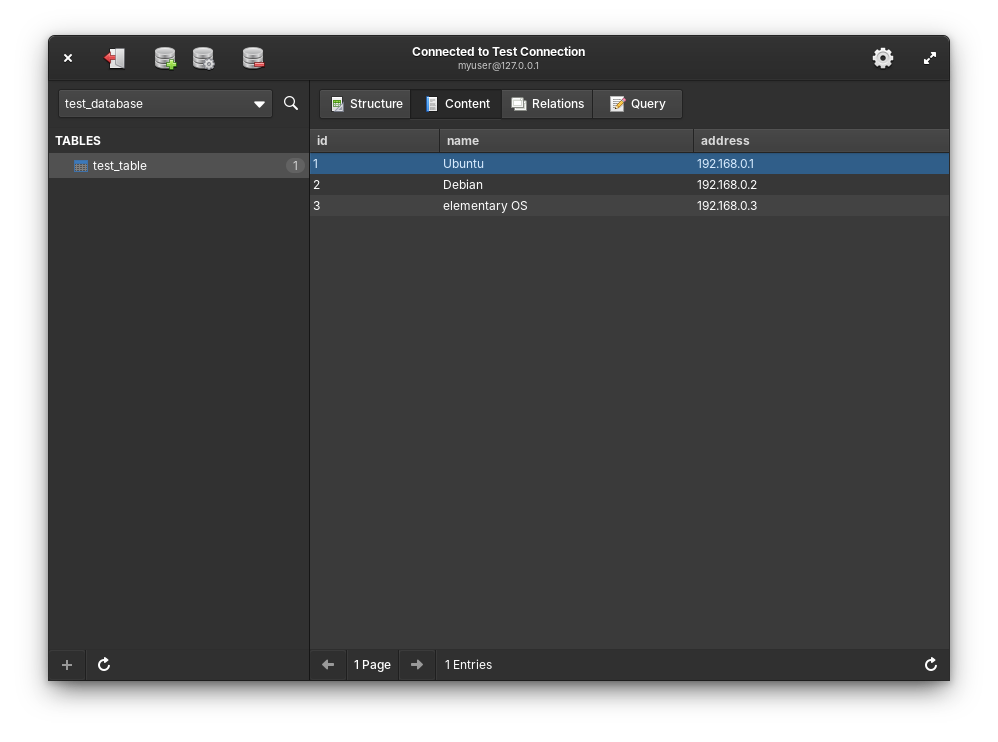Switch to the Relations tab
Screen dimensions: 998x742
click(547, 104)
